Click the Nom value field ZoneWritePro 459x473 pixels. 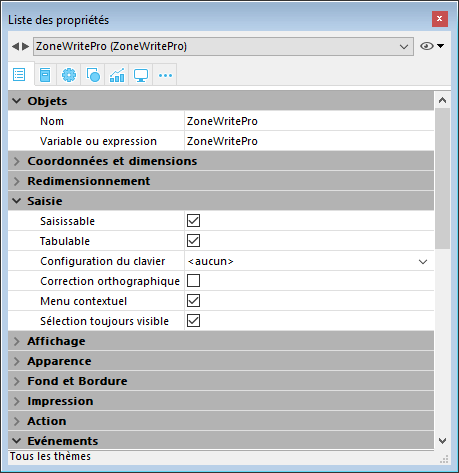[309, 121]
